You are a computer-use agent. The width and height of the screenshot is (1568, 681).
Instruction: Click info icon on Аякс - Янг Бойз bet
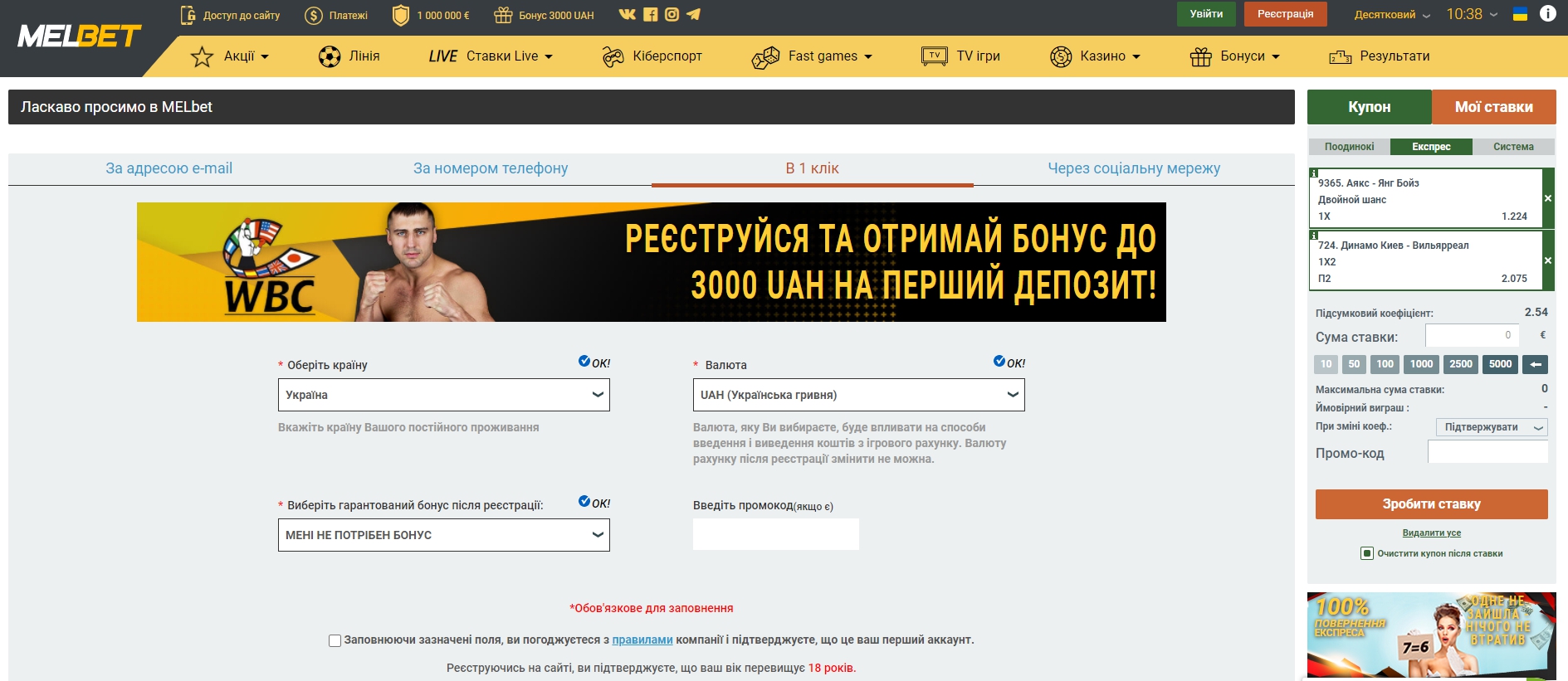point(1314,173)
